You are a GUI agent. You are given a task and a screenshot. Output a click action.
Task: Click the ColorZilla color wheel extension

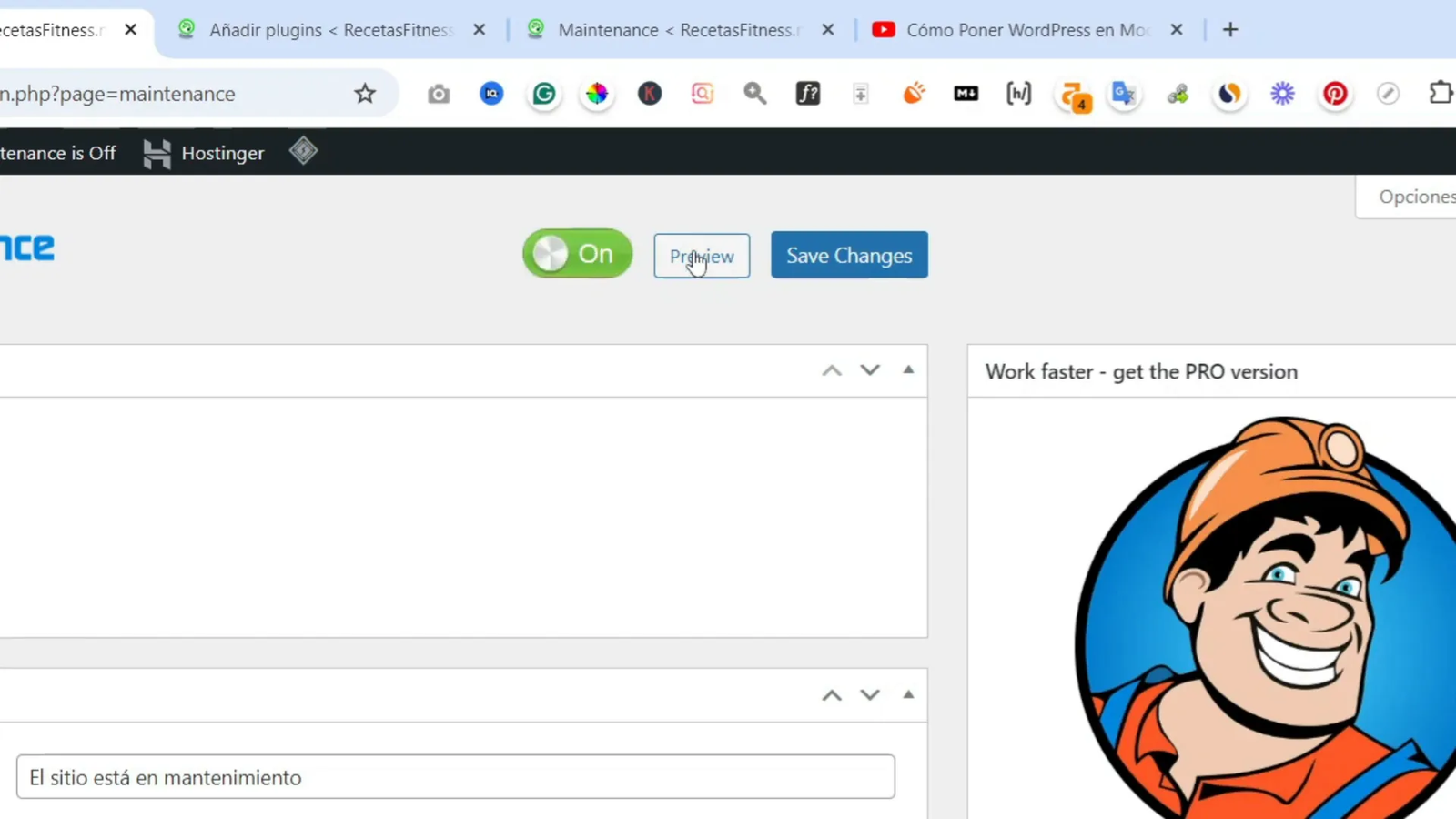pyautogui.click(x=596, y=93)
